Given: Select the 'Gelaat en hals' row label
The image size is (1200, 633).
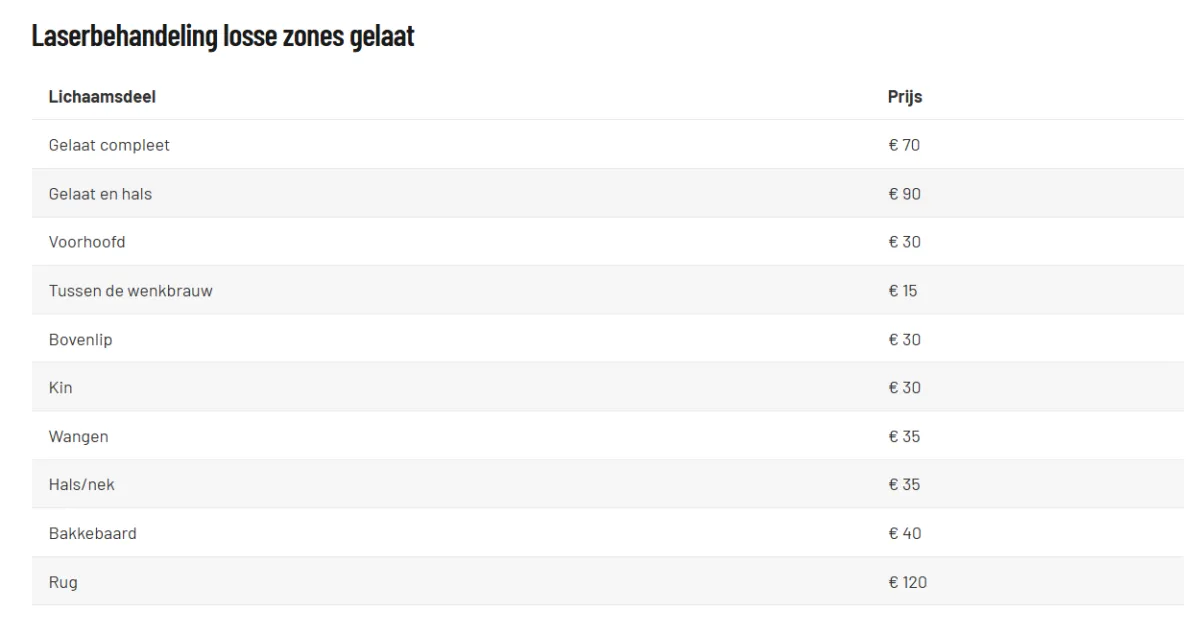Looking at the screenshot, I should [100, 194].
